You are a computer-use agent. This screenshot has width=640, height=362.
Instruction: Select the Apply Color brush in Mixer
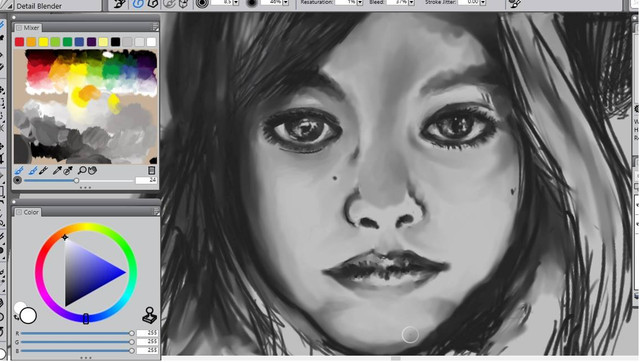point(33,170)
